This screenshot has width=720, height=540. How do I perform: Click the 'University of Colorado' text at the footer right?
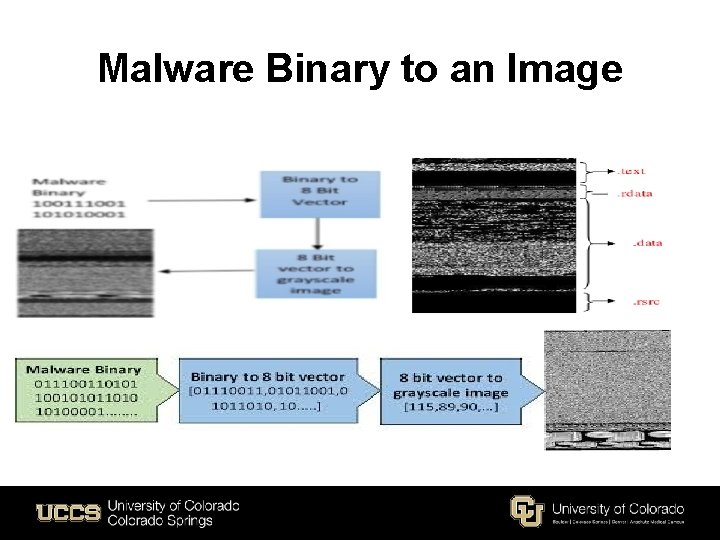(x=618, y=509)
